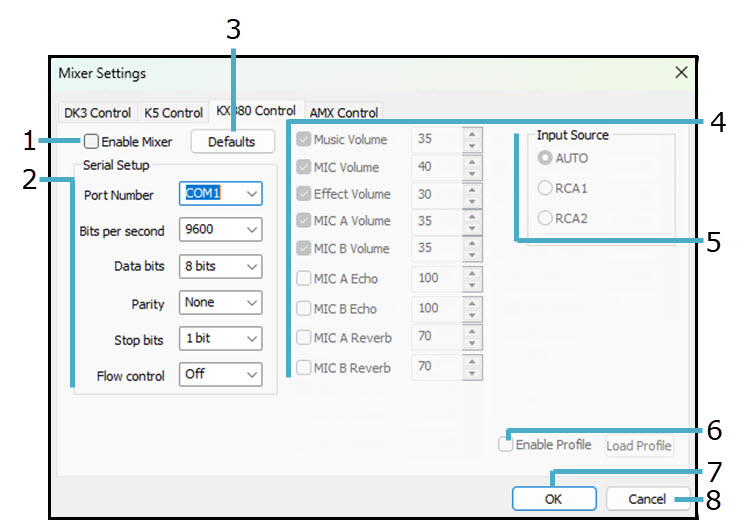Select the RCA2 input source

pos(545,217)
